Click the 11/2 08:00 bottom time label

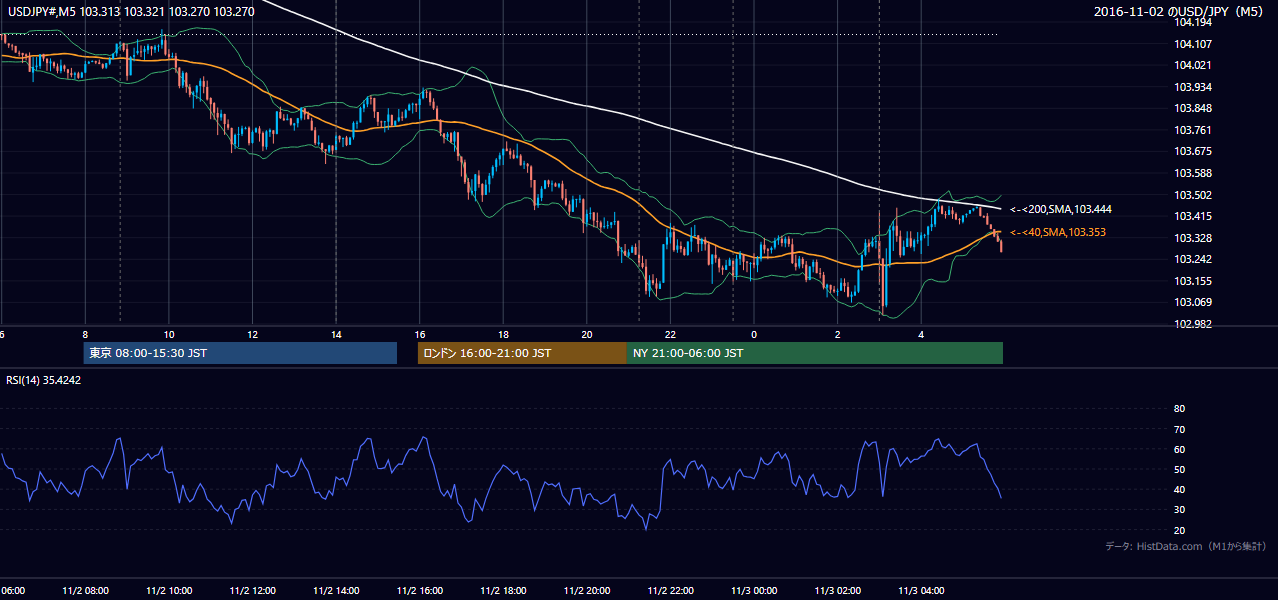(85, 591)
